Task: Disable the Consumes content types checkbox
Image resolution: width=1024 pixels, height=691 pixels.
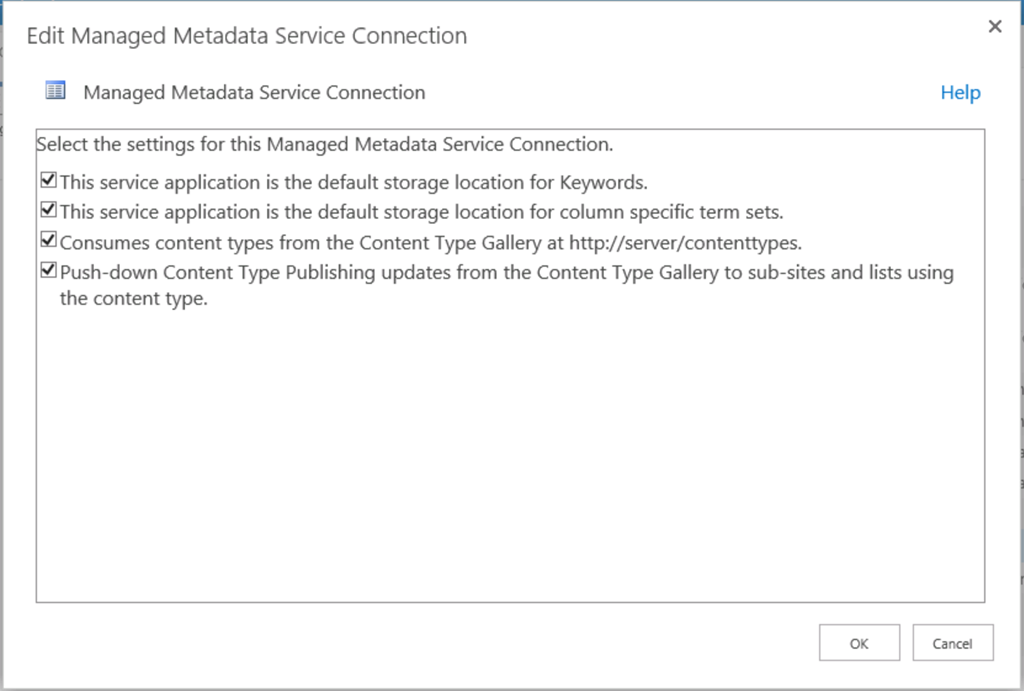Action: tap(48, 240)
